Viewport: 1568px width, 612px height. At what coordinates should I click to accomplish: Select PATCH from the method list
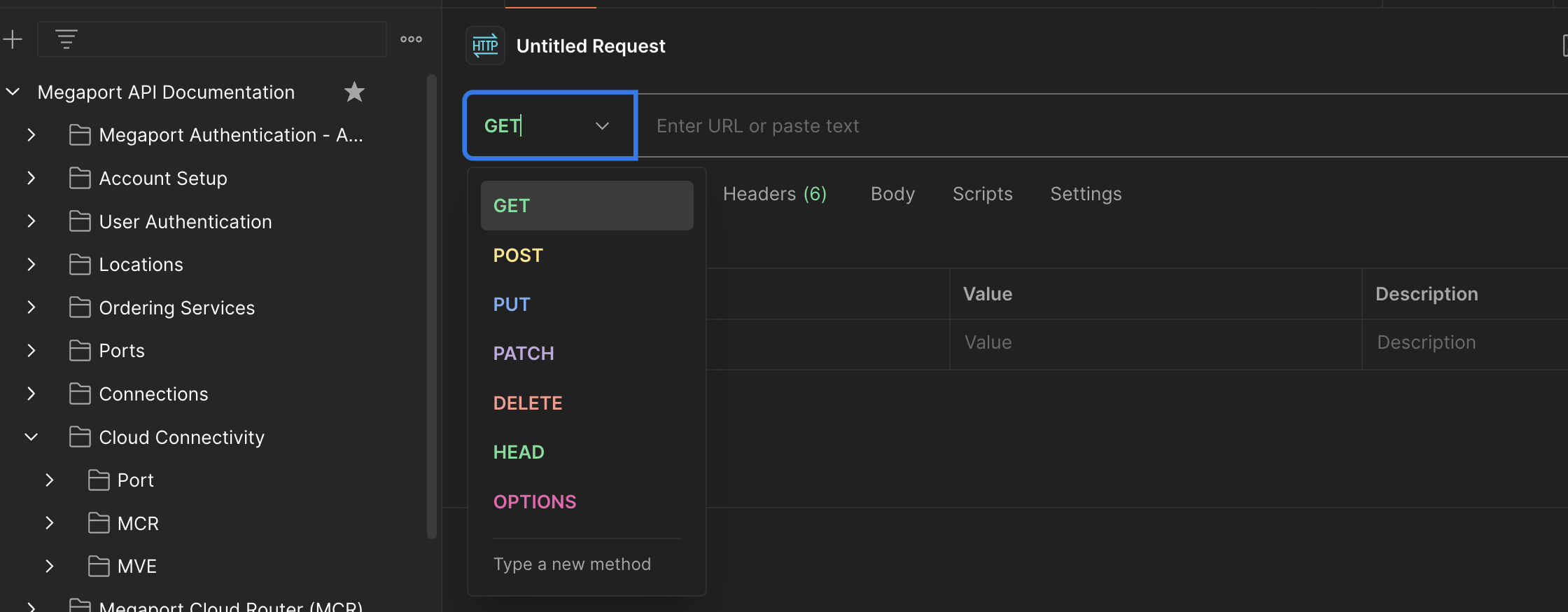pyautogui.click(x=587, y=354)
